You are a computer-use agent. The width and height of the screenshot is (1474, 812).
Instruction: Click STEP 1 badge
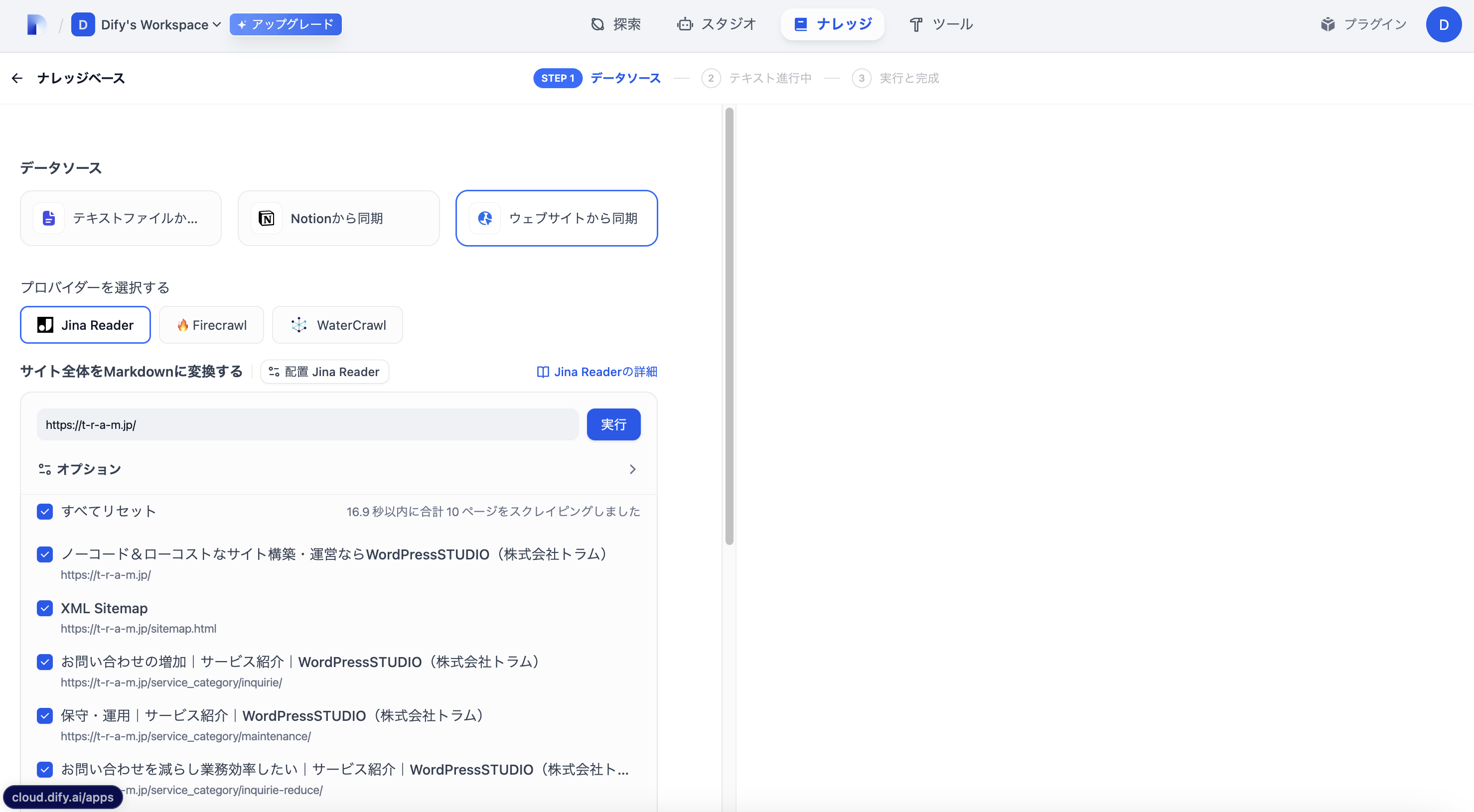click(x=557, y=78)
